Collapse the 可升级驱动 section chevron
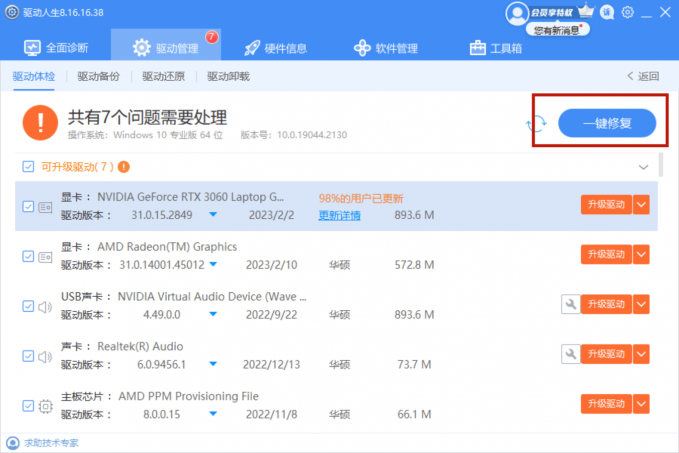This screenshot has height=453, width=679. [x=643, y=167]
